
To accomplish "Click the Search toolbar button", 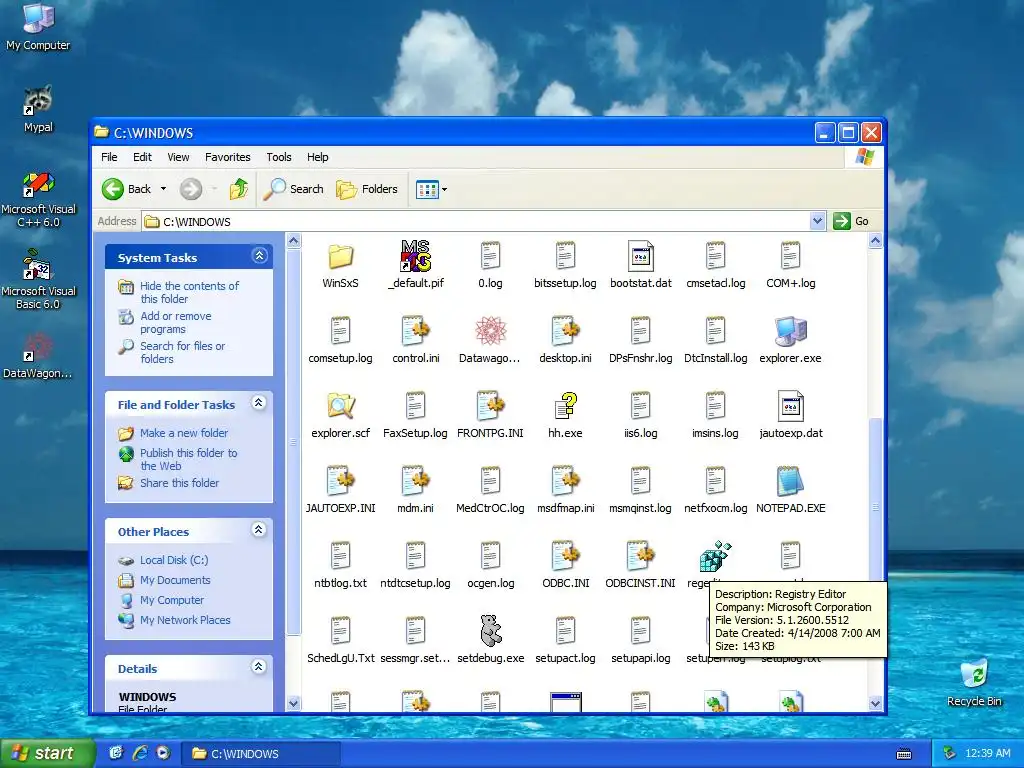I will 293,189.
